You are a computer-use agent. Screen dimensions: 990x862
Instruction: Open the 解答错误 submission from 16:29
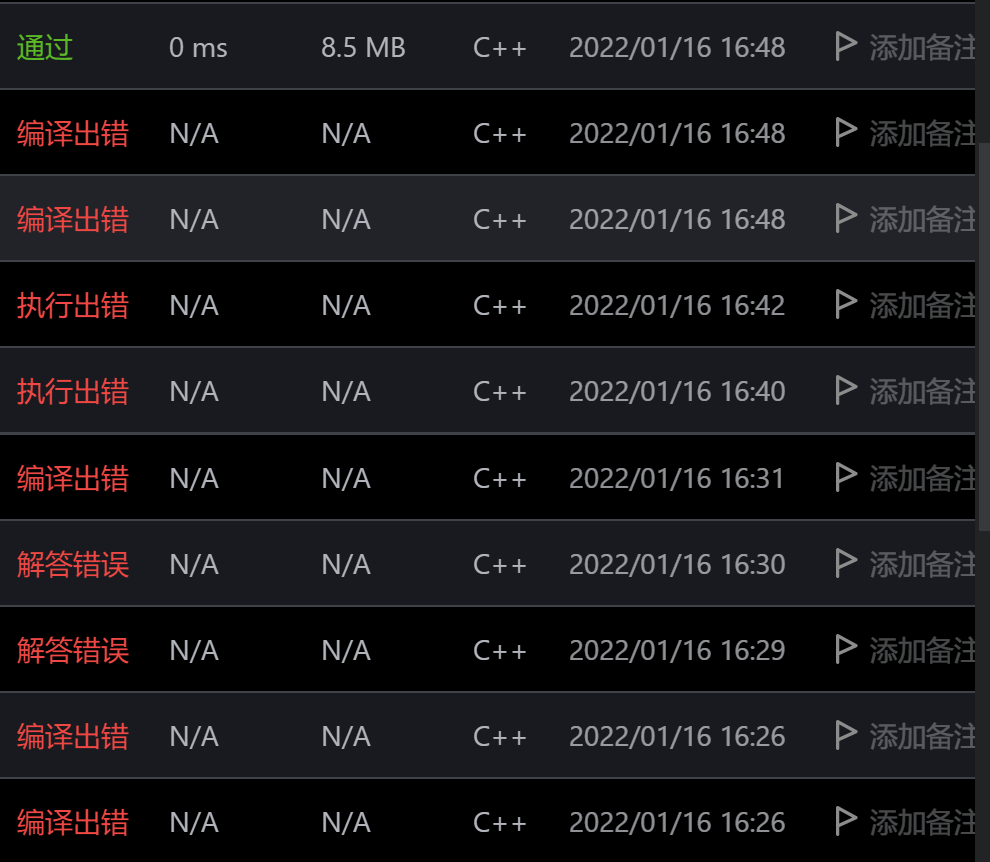72,650
